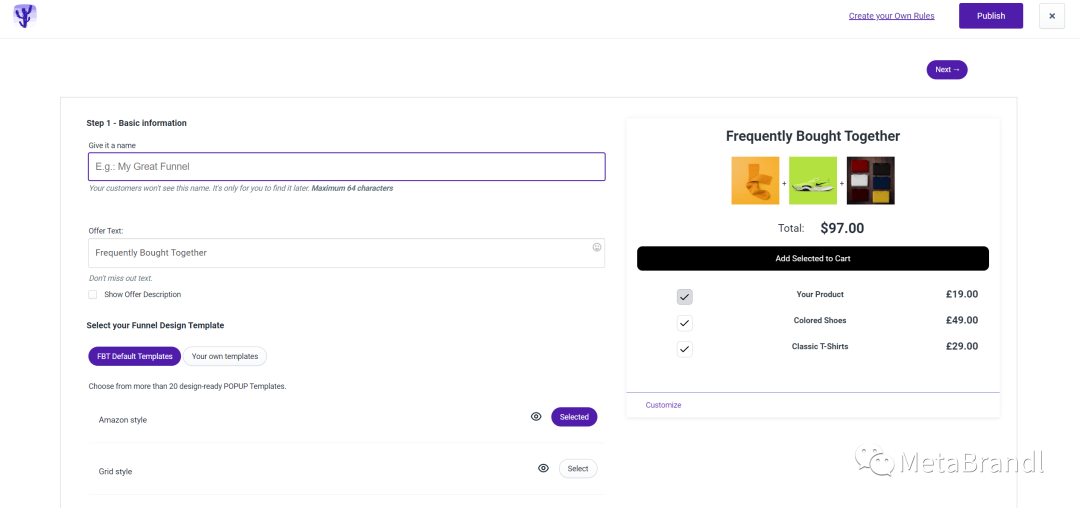Viewport: 1080px width, 508px height.
Task: Open the emoji picker in Offer Text
Action: 597,247
